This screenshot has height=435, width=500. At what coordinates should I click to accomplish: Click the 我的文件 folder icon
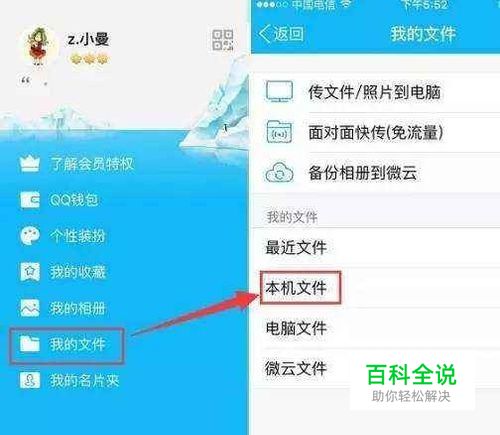click(30, 344)
